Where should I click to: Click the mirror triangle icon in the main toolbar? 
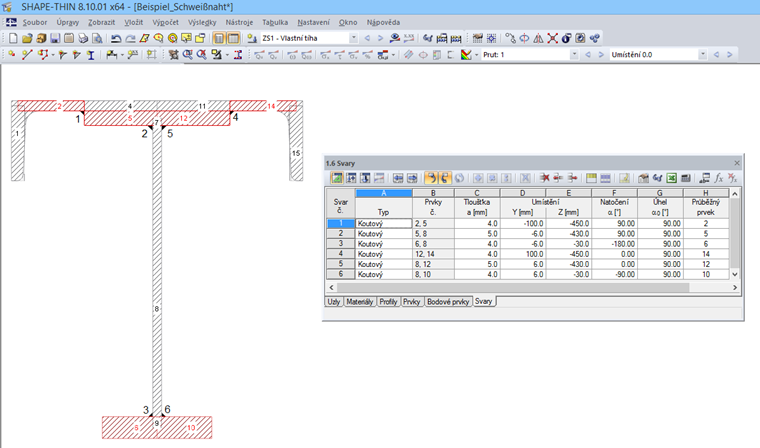(x=538, y=38)
